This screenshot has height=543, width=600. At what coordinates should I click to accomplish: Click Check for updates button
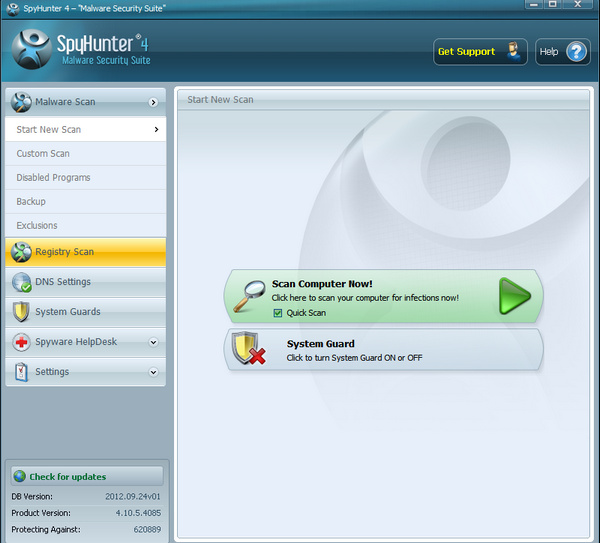(x=86, y=477)
